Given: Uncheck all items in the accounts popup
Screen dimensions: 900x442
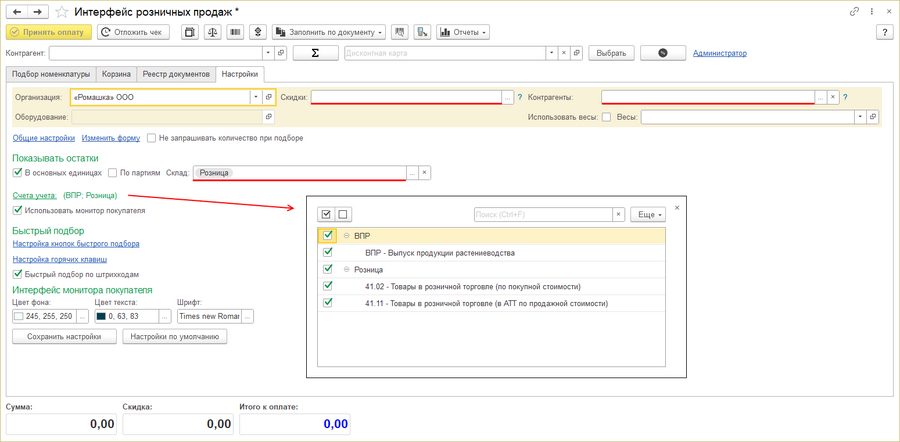Looking at the screenshot, I should 343,214.
